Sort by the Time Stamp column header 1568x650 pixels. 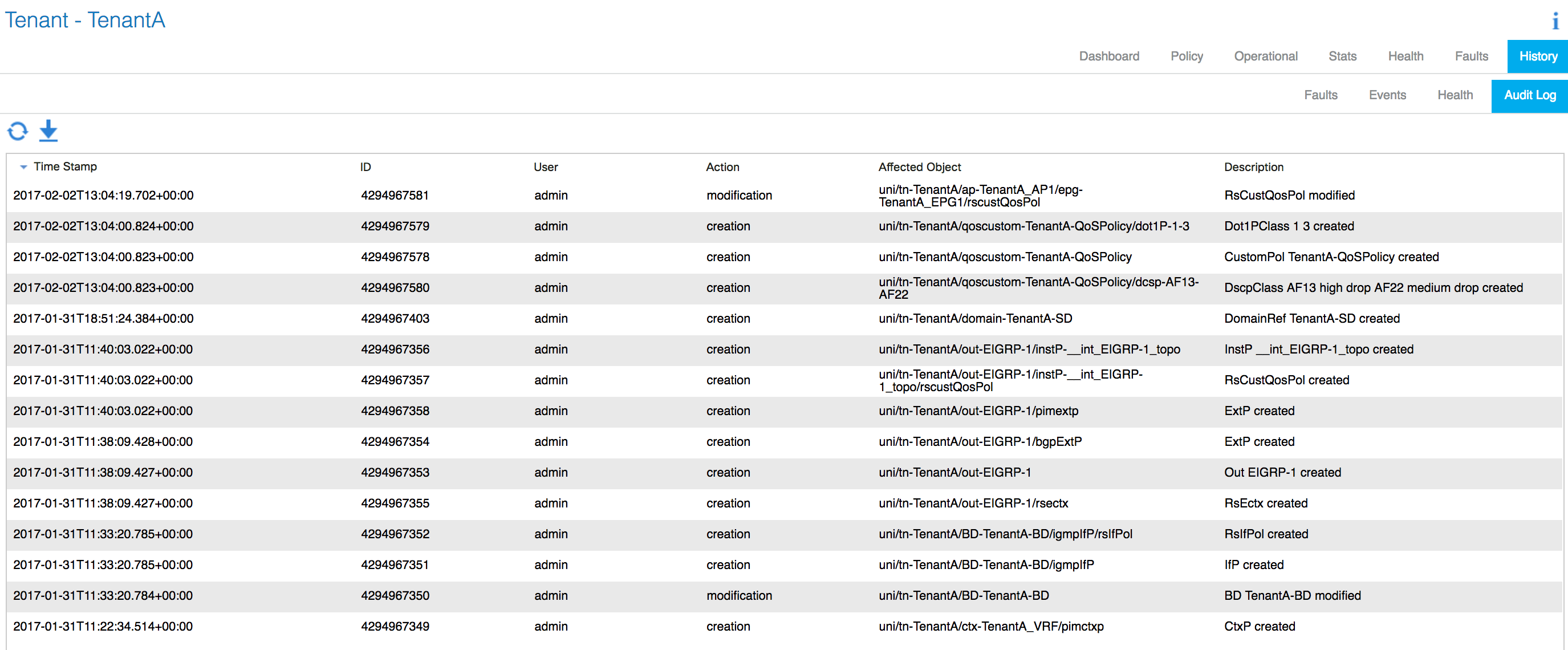(x=65, y=166)
